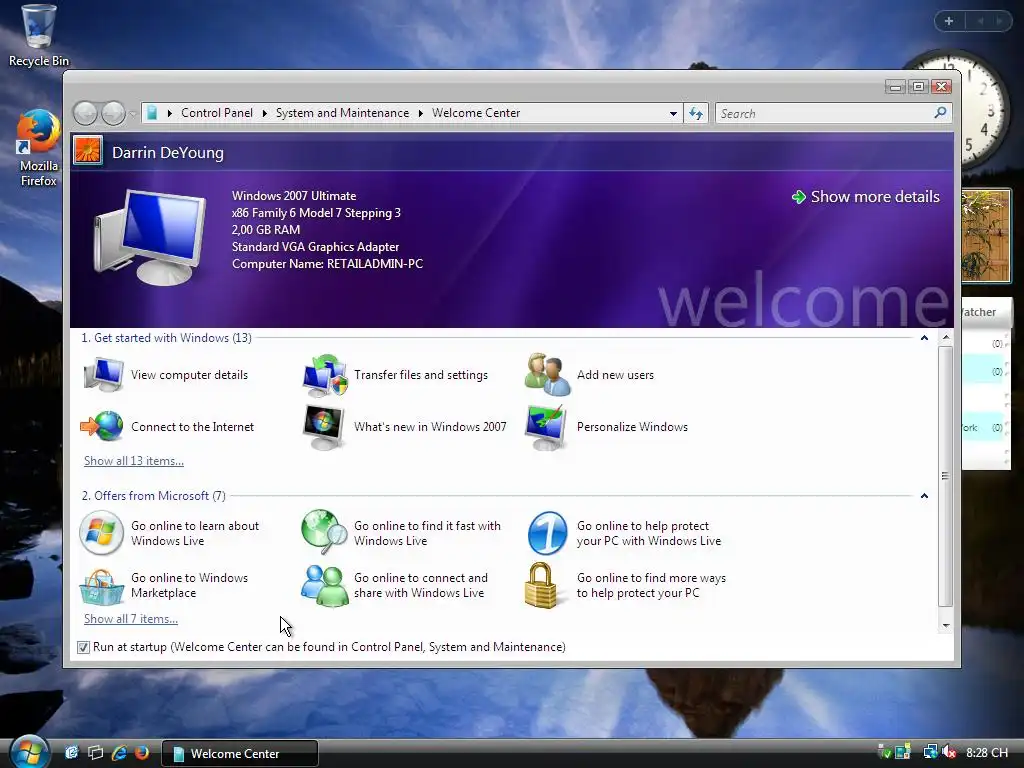Click Darrin DeYoung's user picture

coord(88,150)
